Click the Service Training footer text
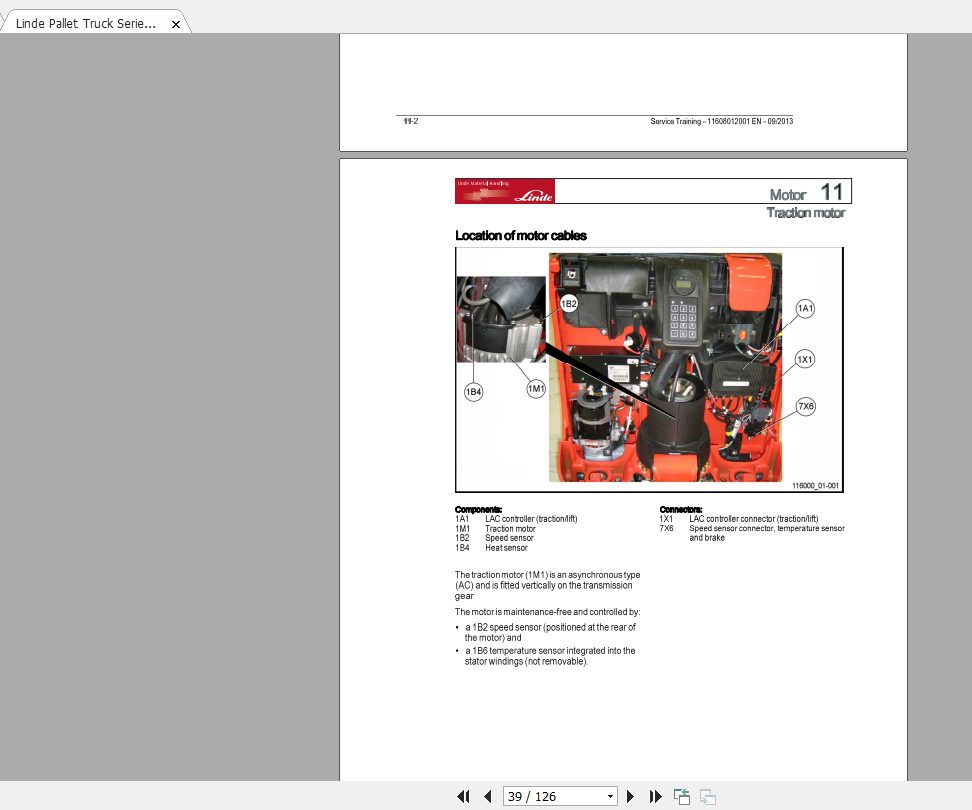The image size is (972, 810). 722,121
